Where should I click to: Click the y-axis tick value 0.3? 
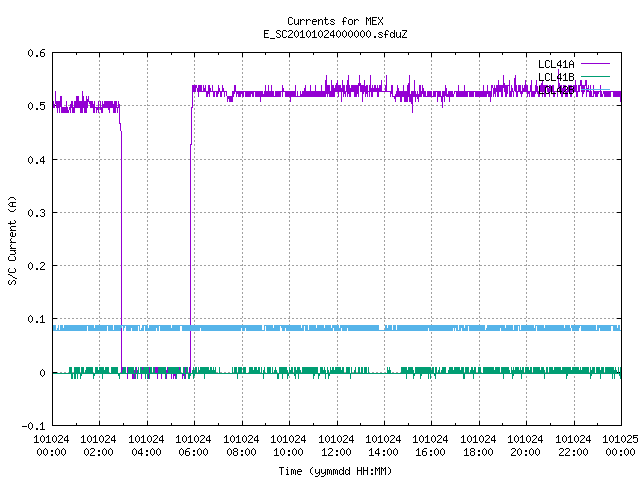click(x=36, y=213)
